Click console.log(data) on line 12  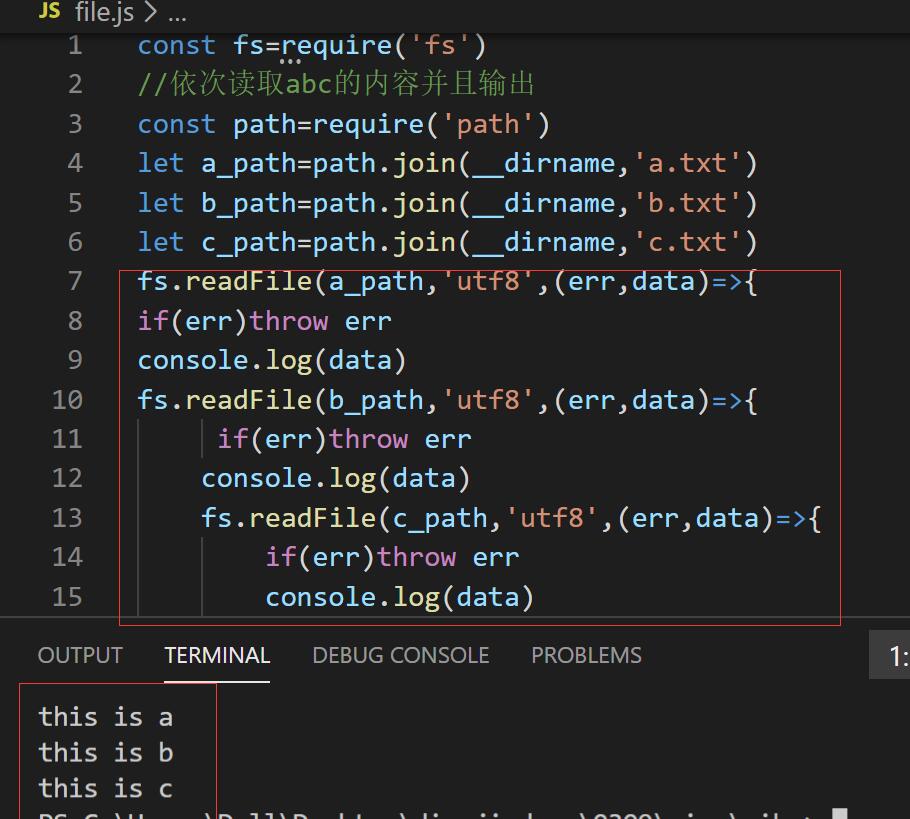[x=335, y=478]
